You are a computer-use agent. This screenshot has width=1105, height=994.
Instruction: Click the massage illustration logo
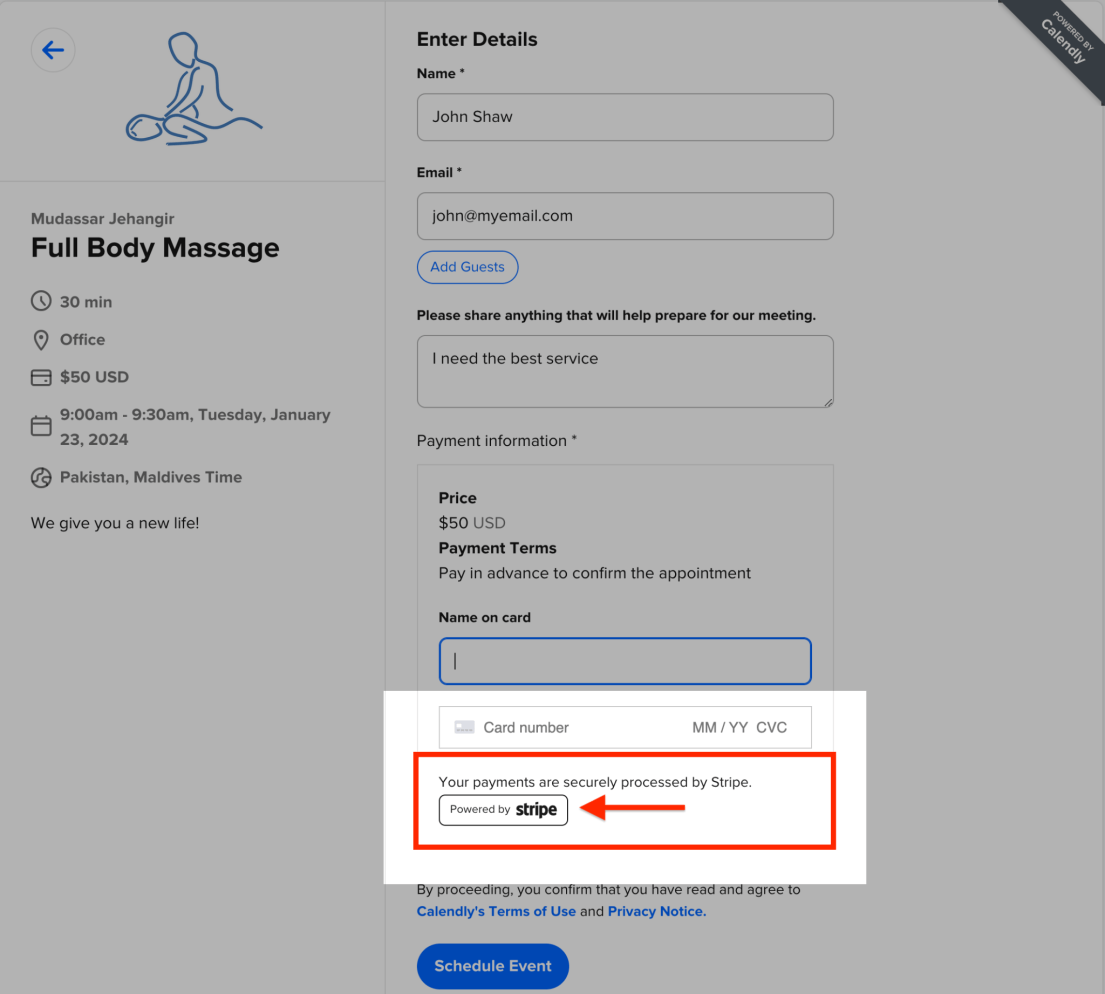[194, 89]
